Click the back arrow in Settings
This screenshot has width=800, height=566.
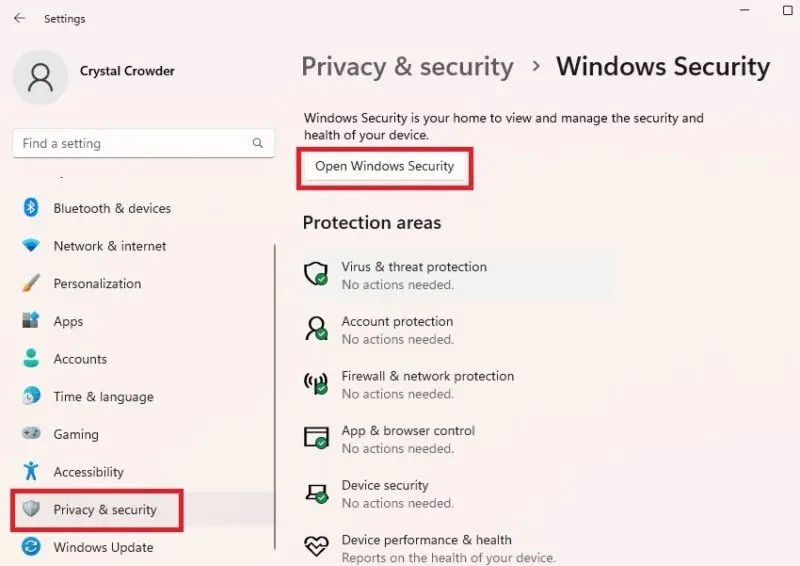(19, 18)
